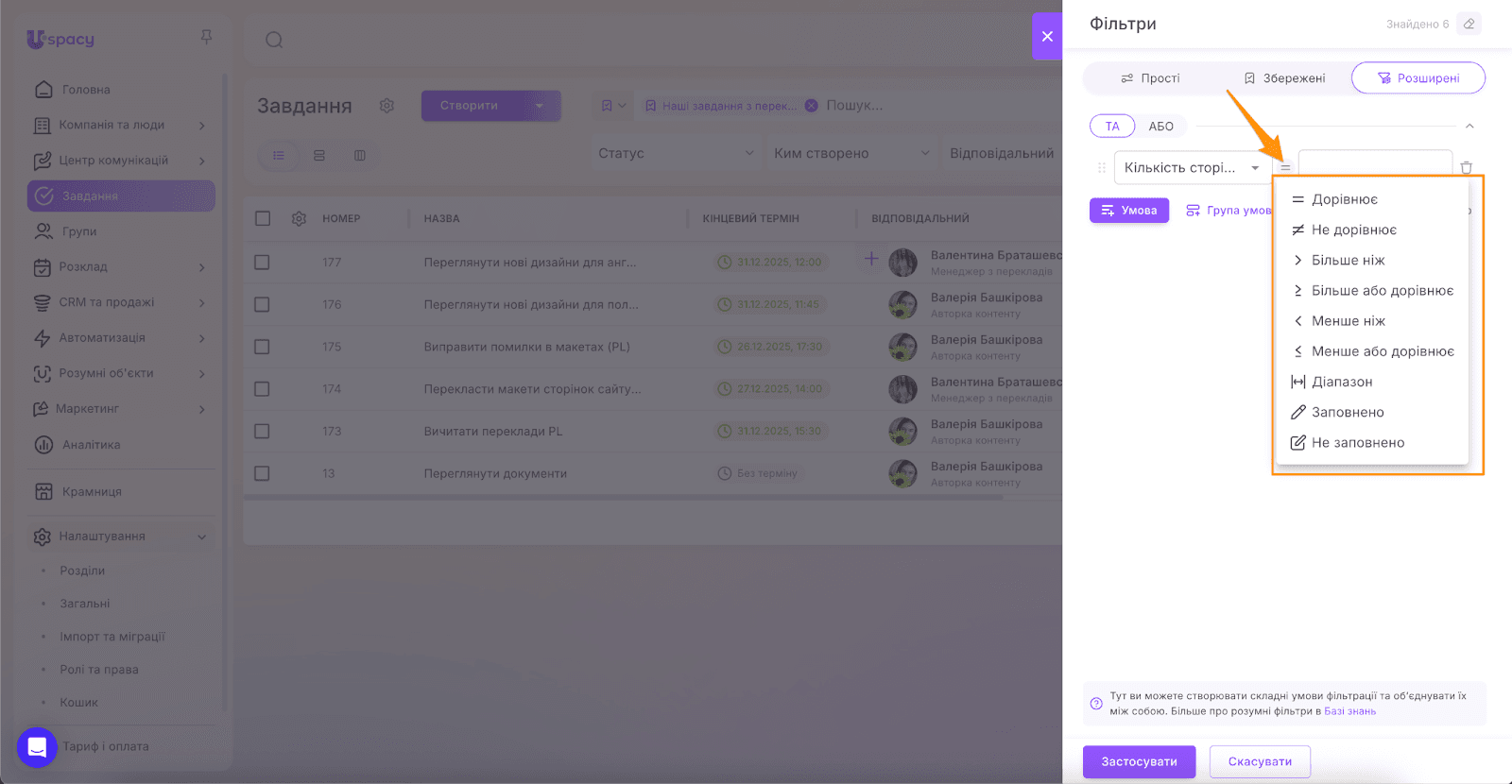Pin the sidebar with the pin icon
Screen dimensions: 1512x784
[206, 37]
